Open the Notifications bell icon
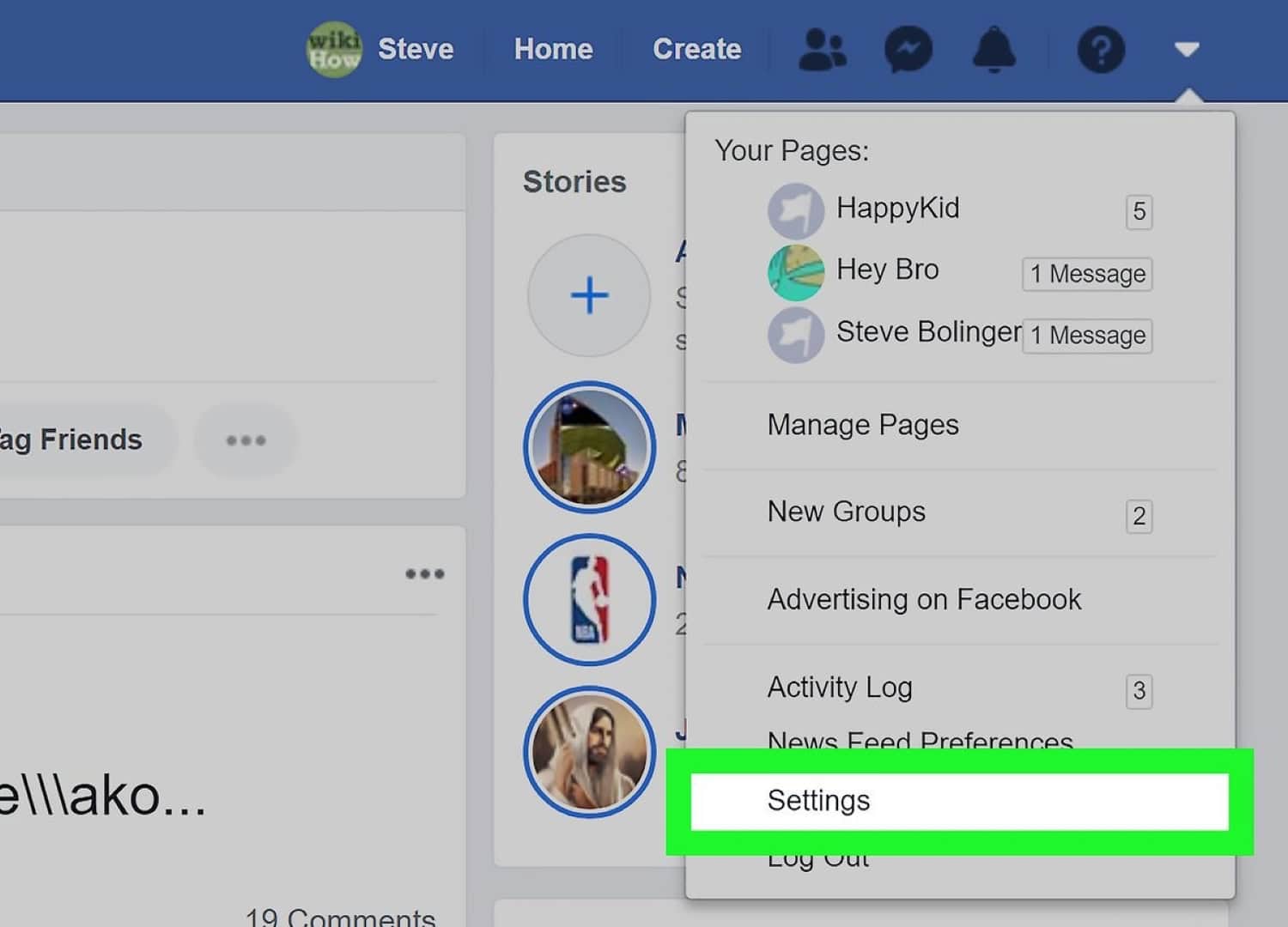The image size is (1288, 927). [x=994, y=50]
